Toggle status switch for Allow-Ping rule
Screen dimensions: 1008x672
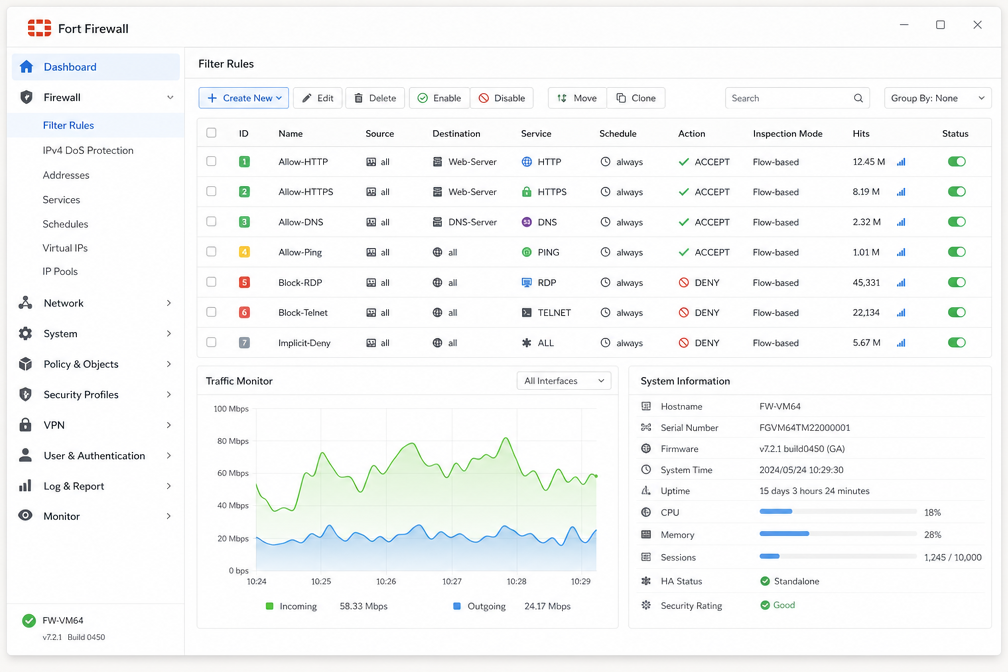(x=957, y=252)
